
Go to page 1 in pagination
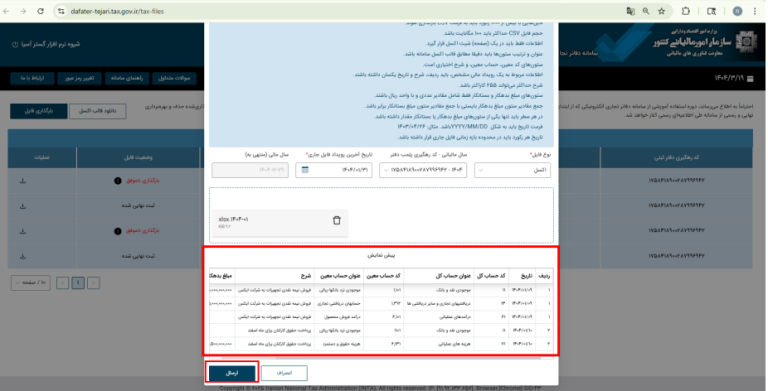(x=78, y=283)
